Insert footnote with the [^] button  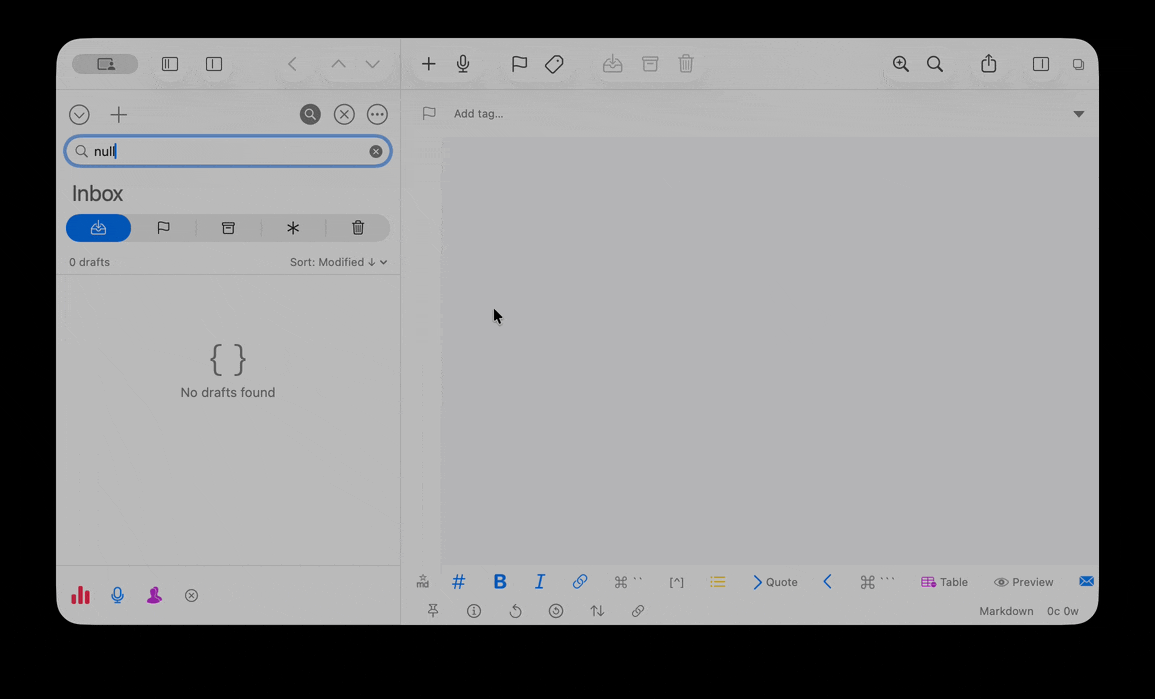click(x=676, y=582)
